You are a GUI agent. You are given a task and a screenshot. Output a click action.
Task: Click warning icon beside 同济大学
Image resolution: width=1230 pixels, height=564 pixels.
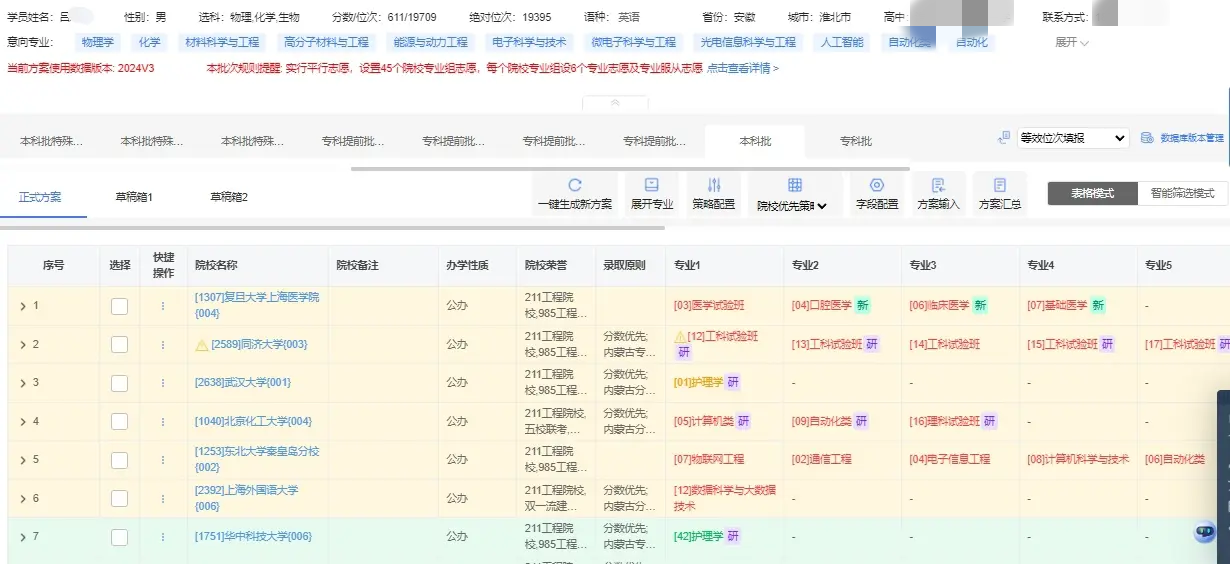[201, 344]
